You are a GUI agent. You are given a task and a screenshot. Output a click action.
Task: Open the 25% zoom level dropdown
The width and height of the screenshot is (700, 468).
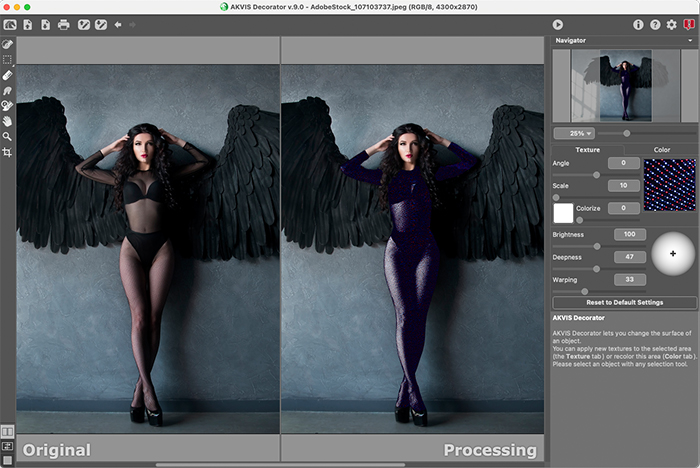(x=574, y=132)
